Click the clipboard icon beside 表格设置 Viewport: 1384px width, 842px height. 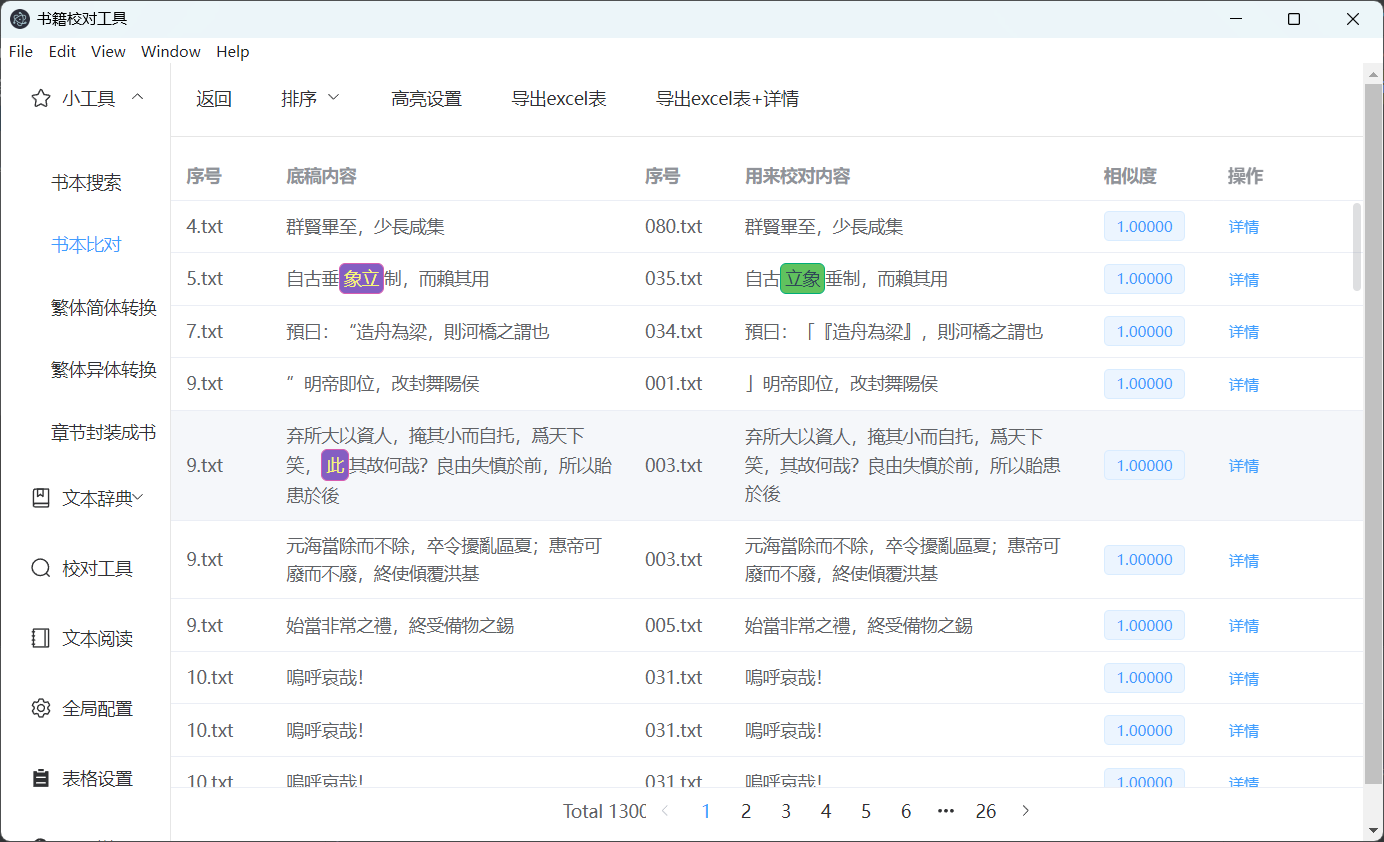point(41,778)
